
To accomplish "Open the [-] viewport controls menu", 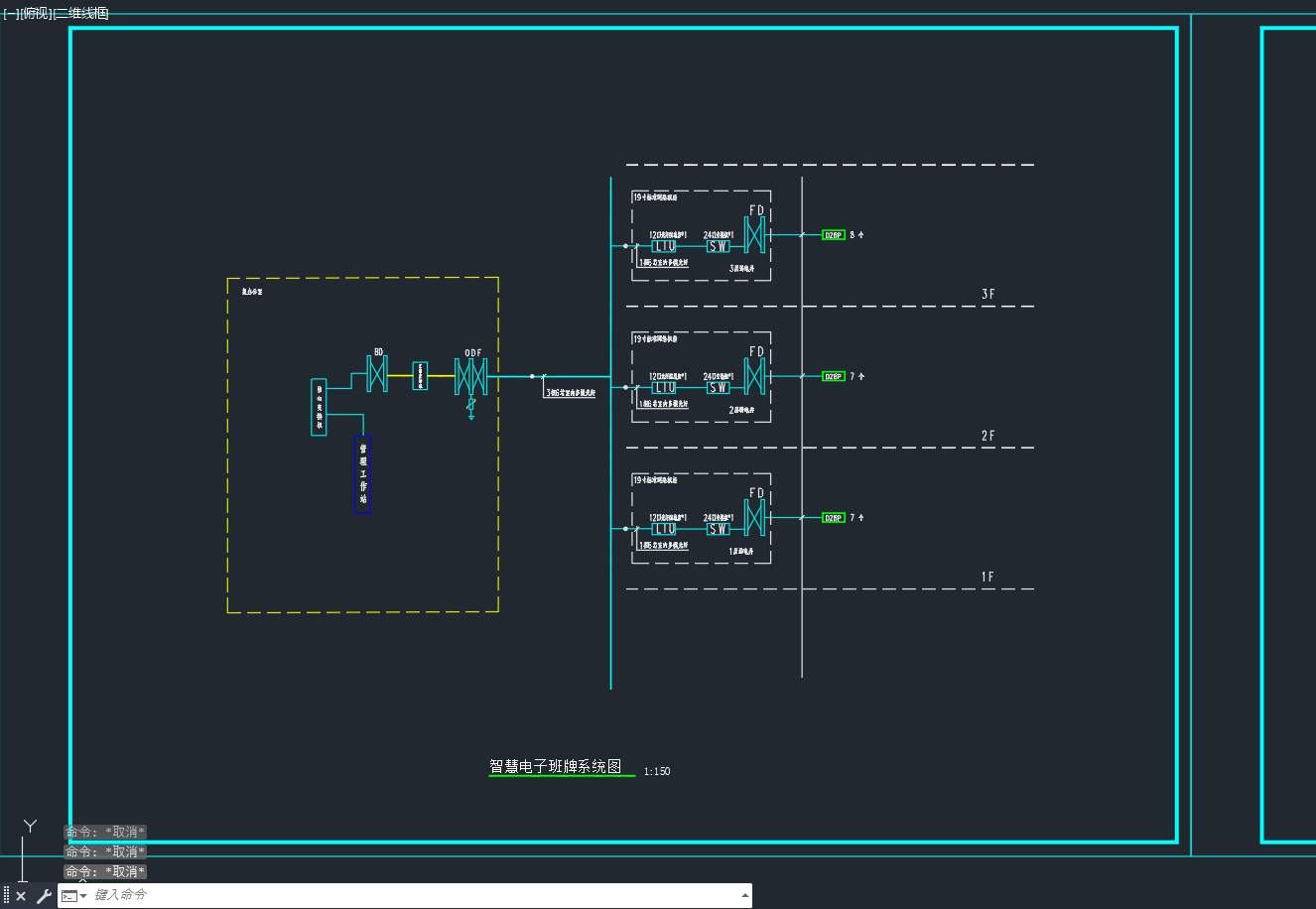I will (11, 14).
